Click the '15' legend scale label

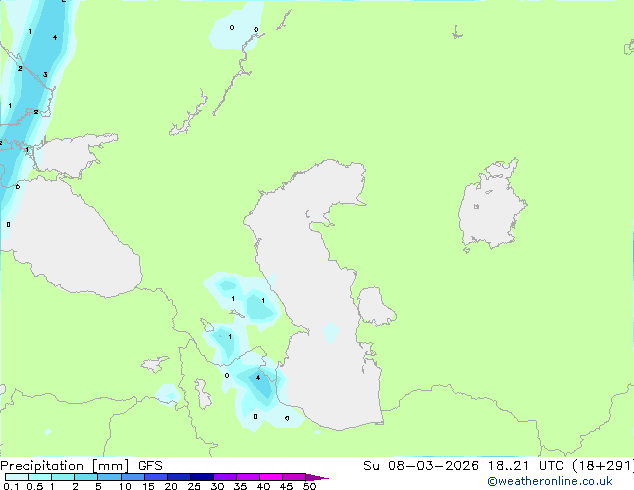[x=148, y=486]
